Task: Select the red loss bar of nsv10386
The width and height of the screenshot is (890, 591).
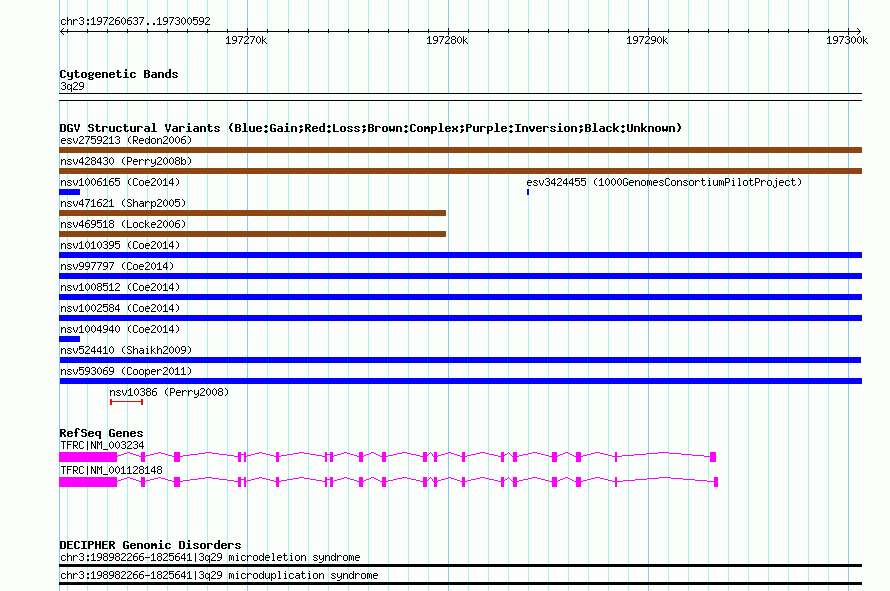Action: [127, 402]
